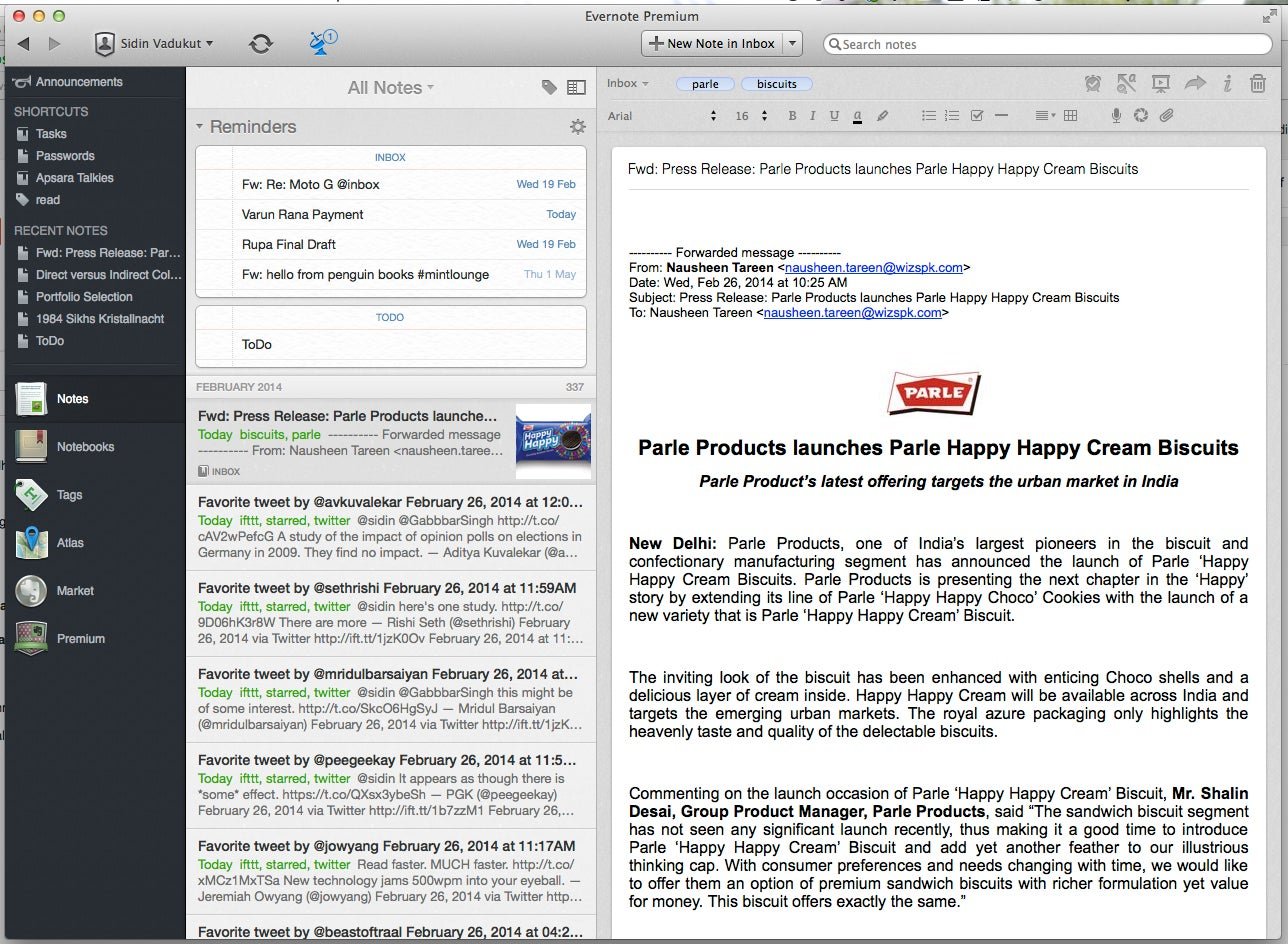Viewport: 1288px width, 944px height.
Task: Click the microphone record audio icon
Action: 1117,116
